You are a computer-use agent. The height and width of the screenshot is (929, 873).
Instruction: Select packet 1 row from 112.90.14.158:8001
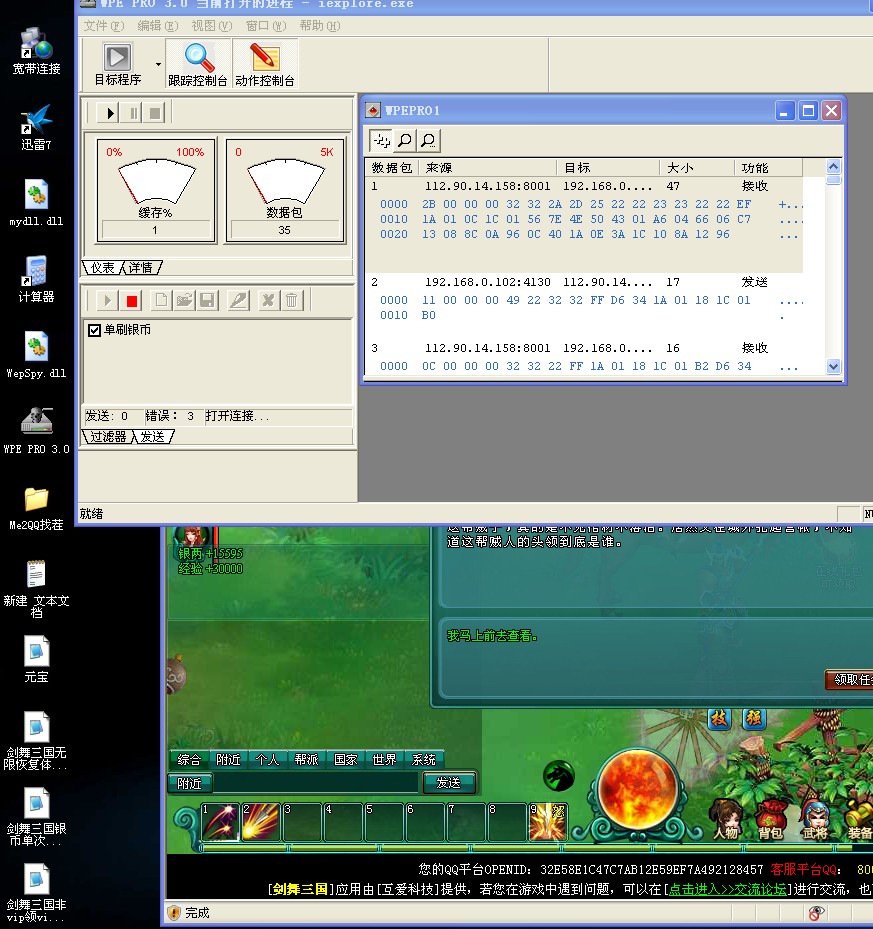click(584, 186)
